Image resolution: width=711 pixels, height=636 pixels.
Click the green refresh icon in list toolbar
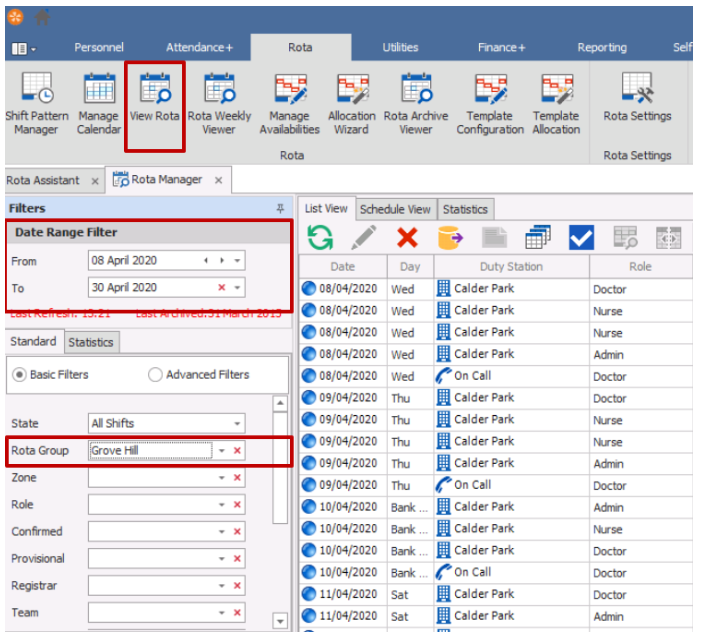[x=320, y=237]
